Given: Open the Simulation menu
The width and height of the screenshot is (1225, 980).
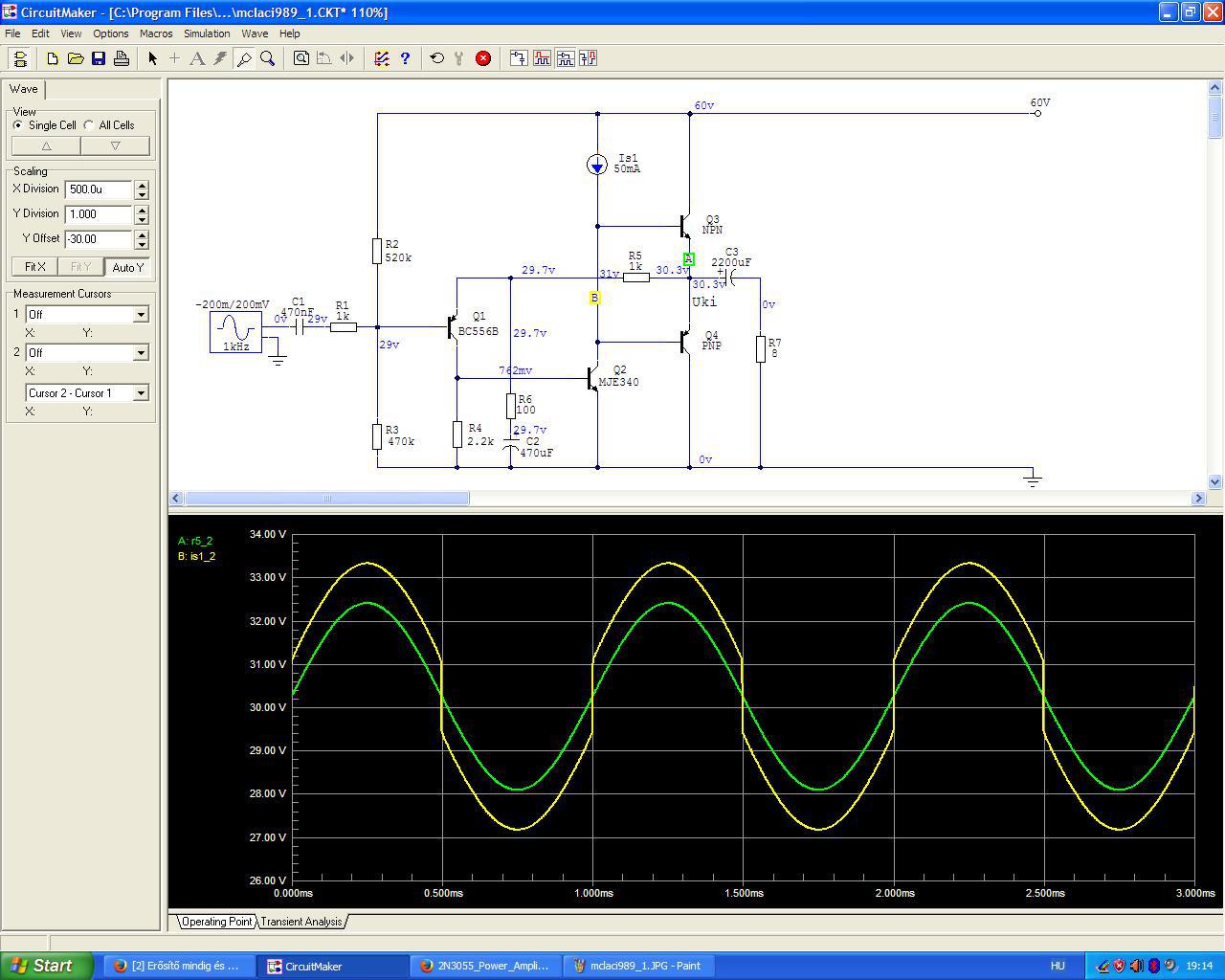Looking at the screenshot, I should pos(207,33).
